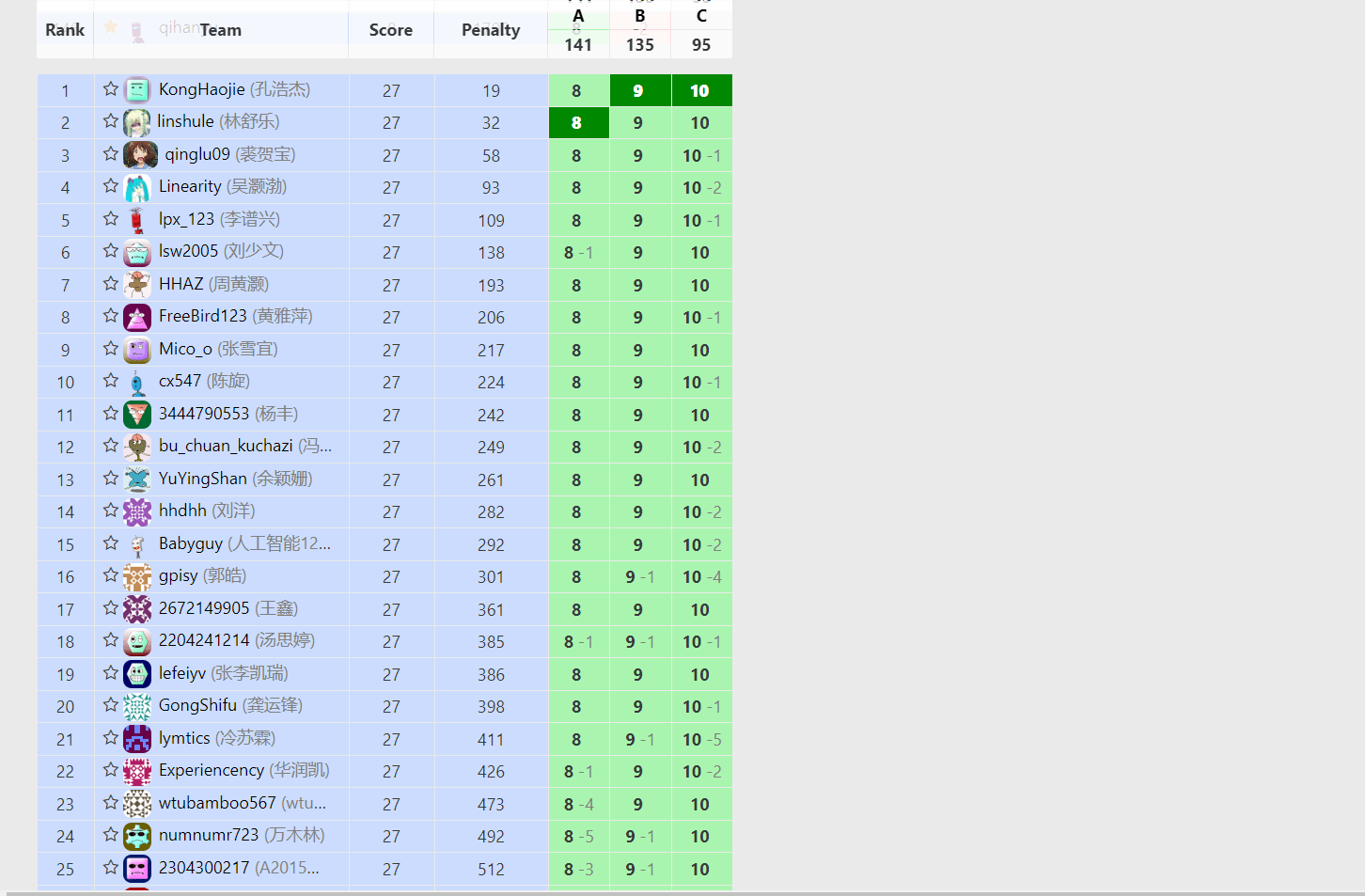Open problem A from the table header
Image resolution: width=1365 pixels, height=896 pixels.
click(x=578, y=16)
